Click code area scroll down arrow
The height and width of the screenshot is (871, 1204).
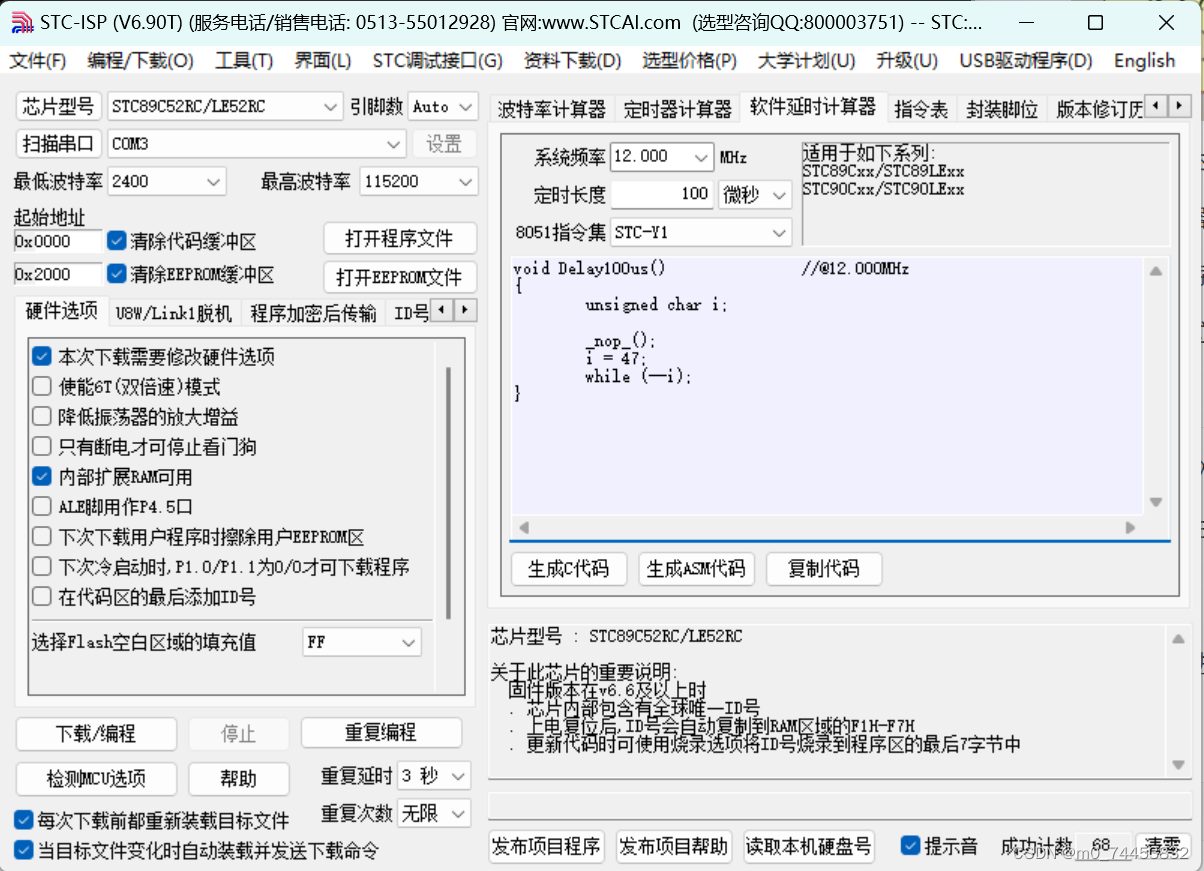[1156, 502]
